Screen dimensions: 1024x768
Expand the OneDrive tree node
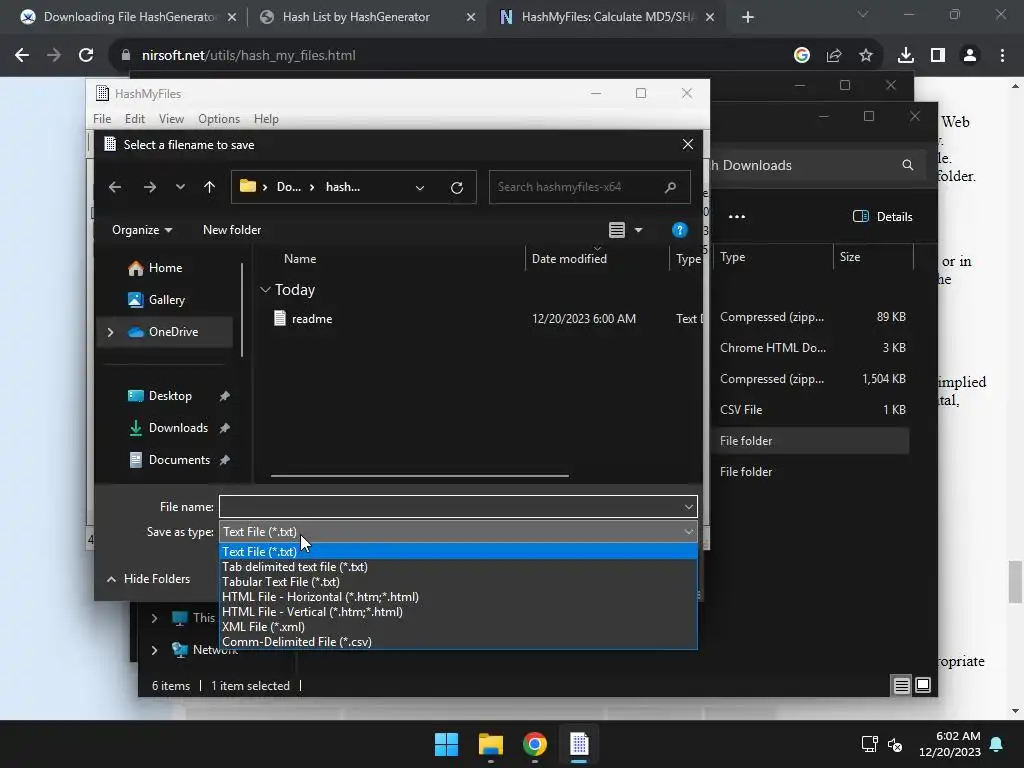click(110, 332)
